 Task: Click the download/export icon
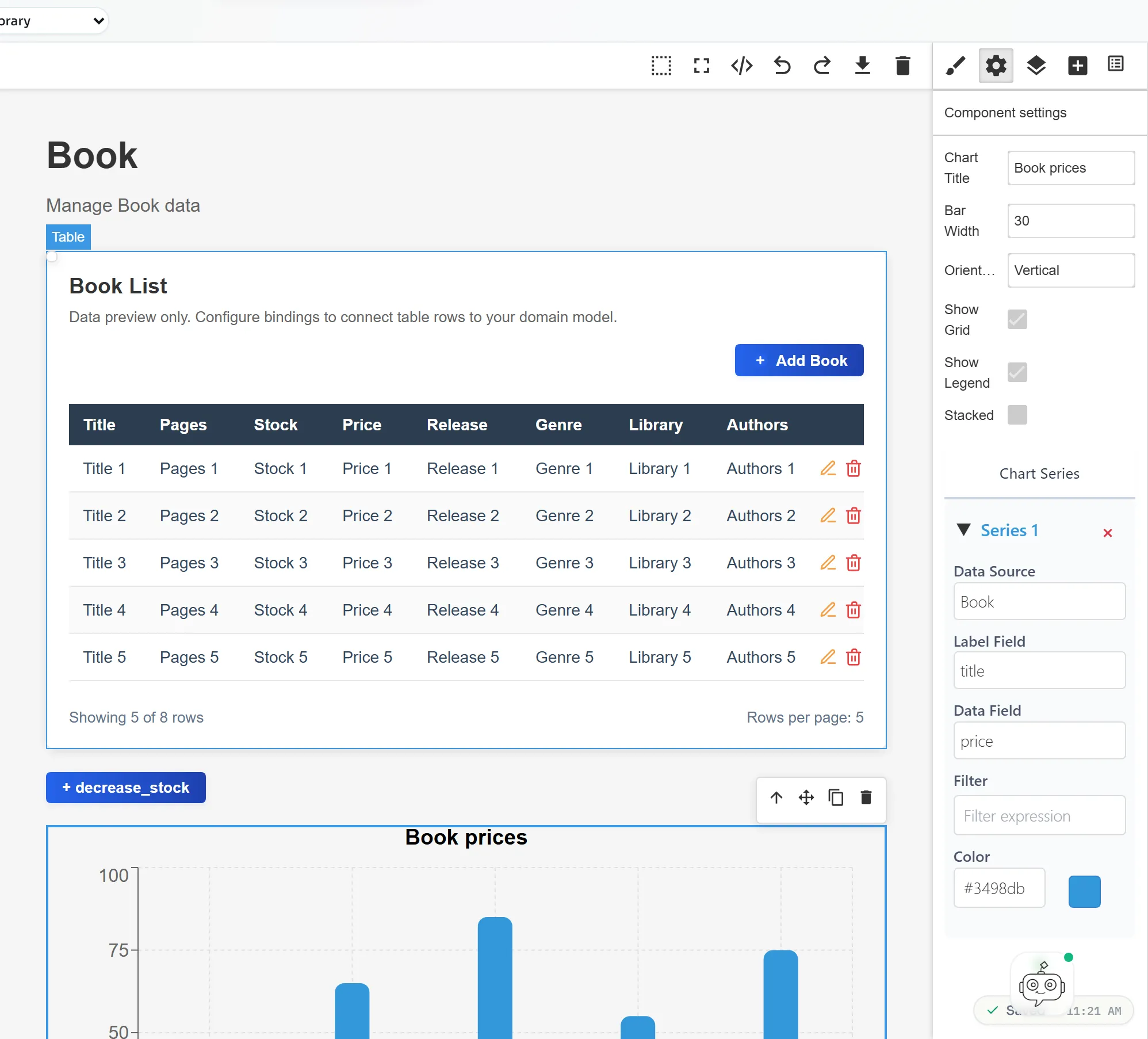[863, 66]
